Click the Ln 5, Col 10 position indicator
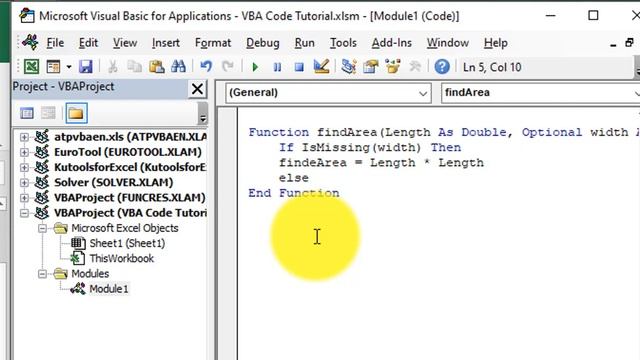The height and width of the screenshot is (360, 640). (x=492, y=67)
